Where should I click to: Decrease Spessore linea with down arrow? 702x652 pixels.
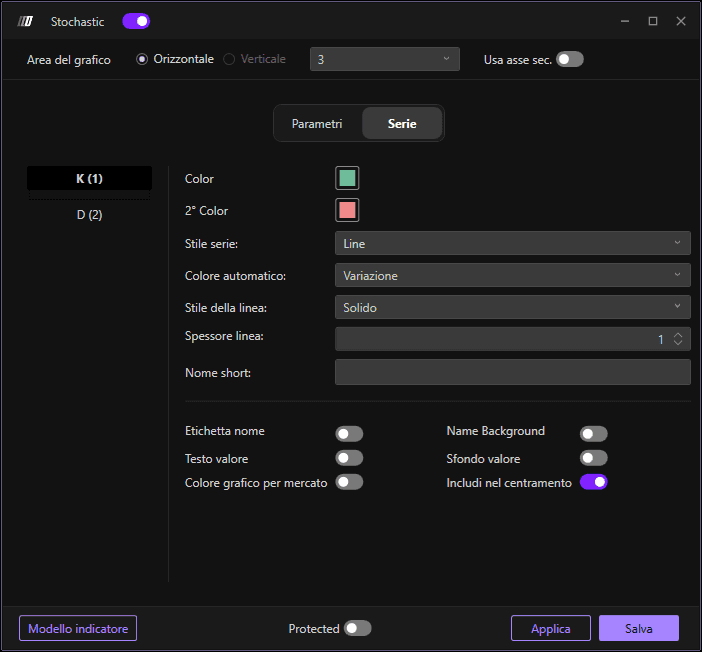click(678, 343)
